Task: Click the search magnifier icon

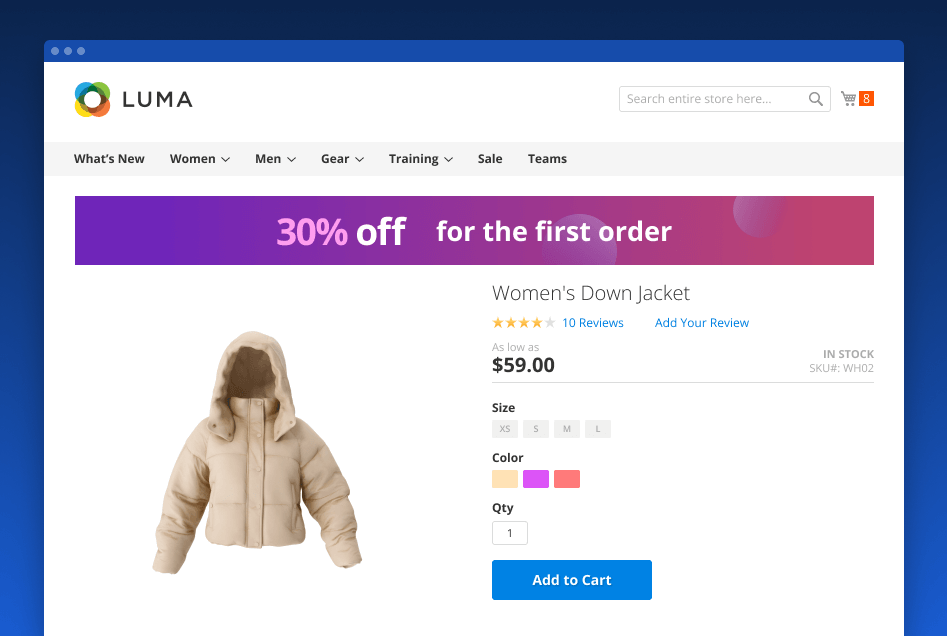Action: pos(816,99)
